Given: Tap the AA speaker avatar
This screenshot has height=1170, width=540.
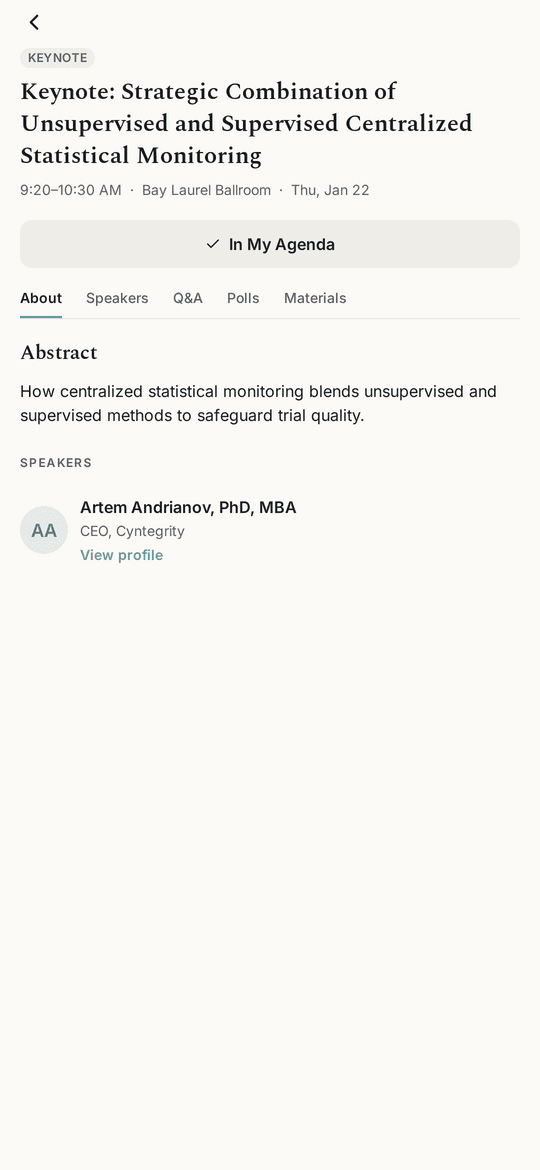Looking at the screenshot, I should pos(44,530).
